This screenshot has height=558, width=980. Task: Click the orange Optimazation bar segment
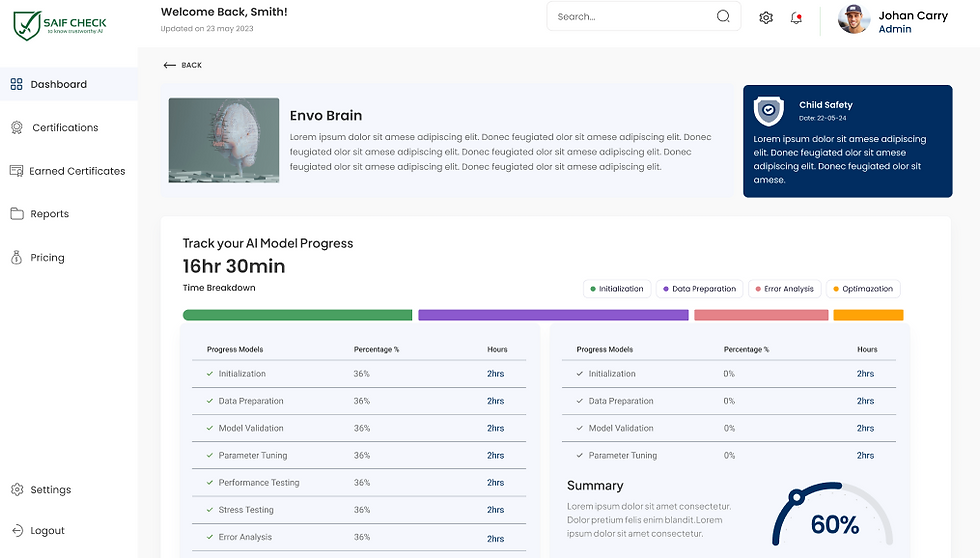pyautogui.click(x=868, y=315)
